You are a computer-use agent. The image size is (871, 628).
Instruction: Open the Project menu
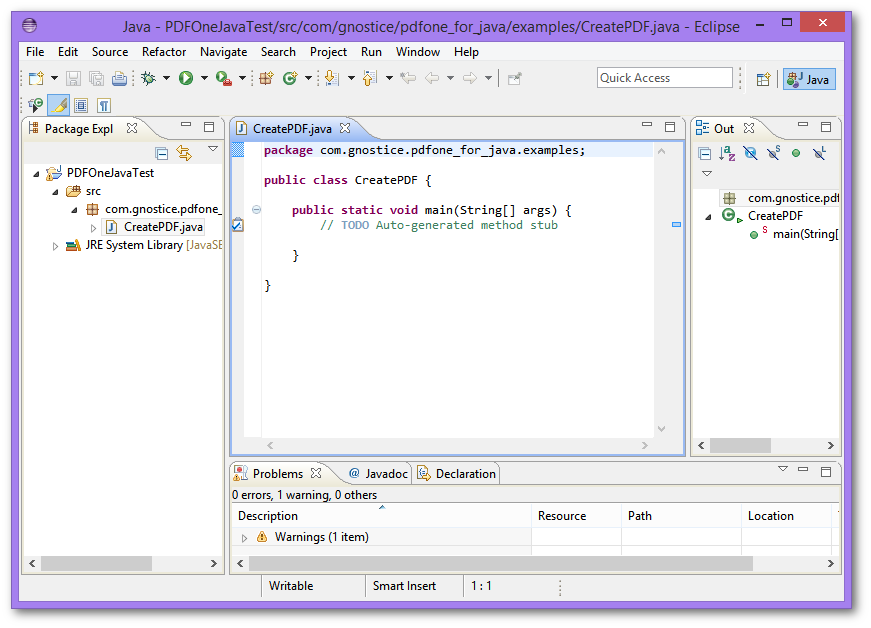328,52
